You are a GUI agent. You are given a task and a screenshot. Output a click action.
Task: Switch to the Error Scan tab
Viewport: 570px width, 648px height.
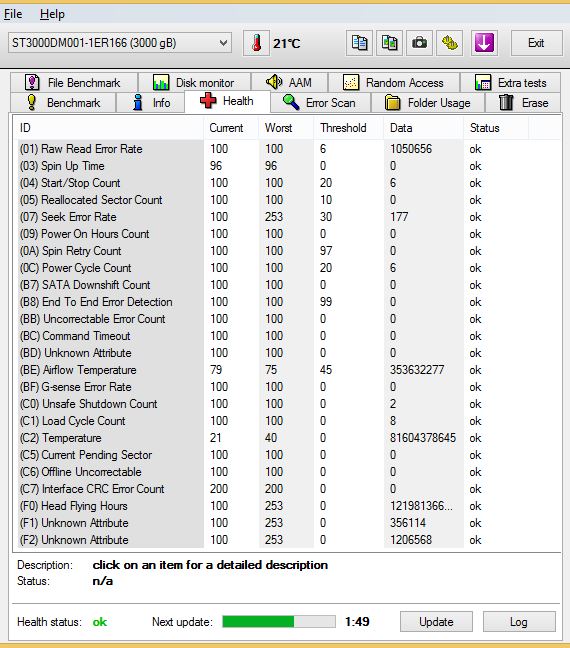320,102
